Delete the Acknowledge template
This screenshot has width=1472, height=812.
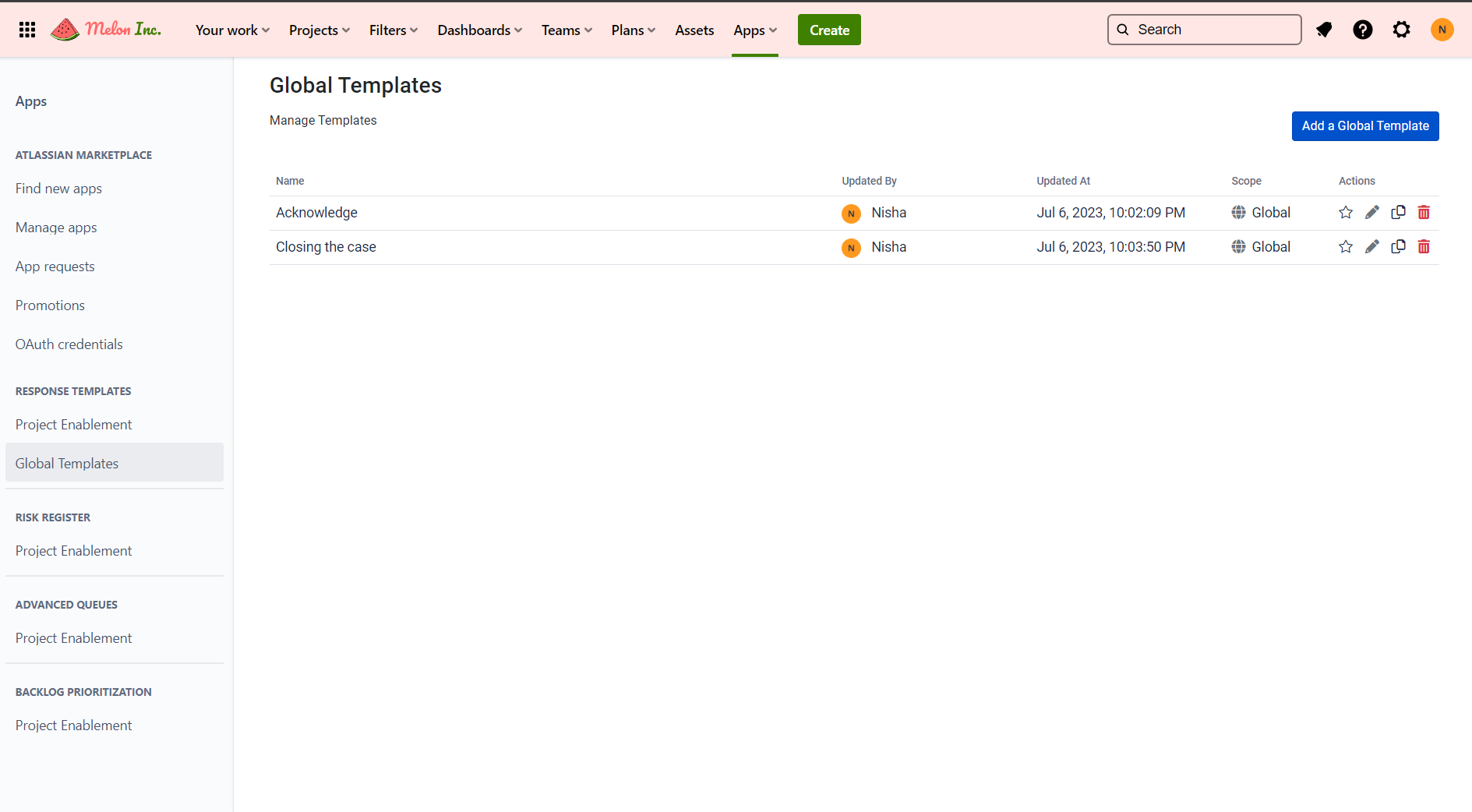(1424, 213)
